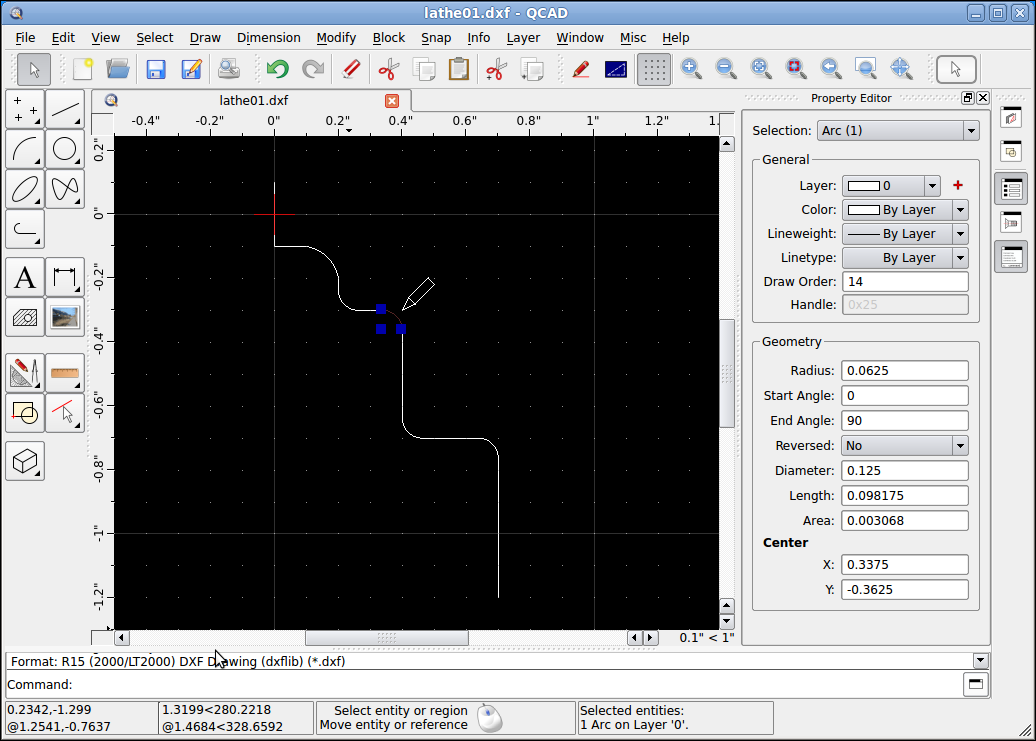Open the line drawing tools
Image resolution: width=1036 pixels, height=741 pixels.
coord(65,109)
